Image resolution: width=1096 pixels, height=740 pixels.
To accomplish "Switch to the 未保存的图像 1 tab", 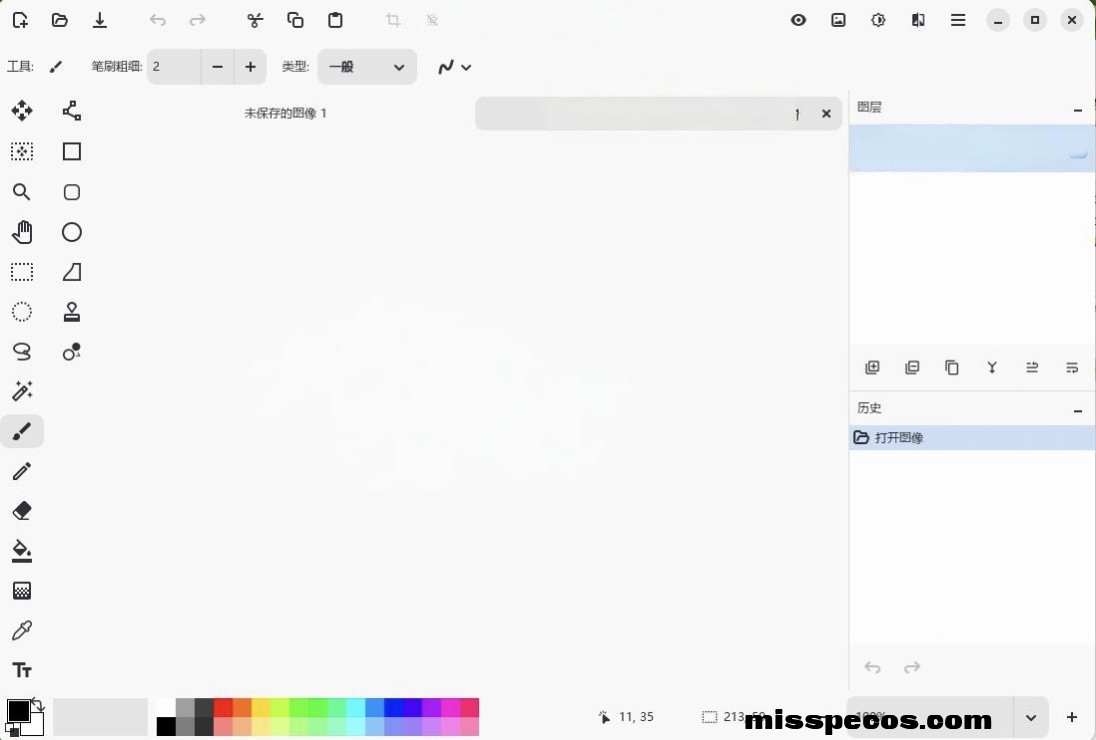I will pos(286,114).
